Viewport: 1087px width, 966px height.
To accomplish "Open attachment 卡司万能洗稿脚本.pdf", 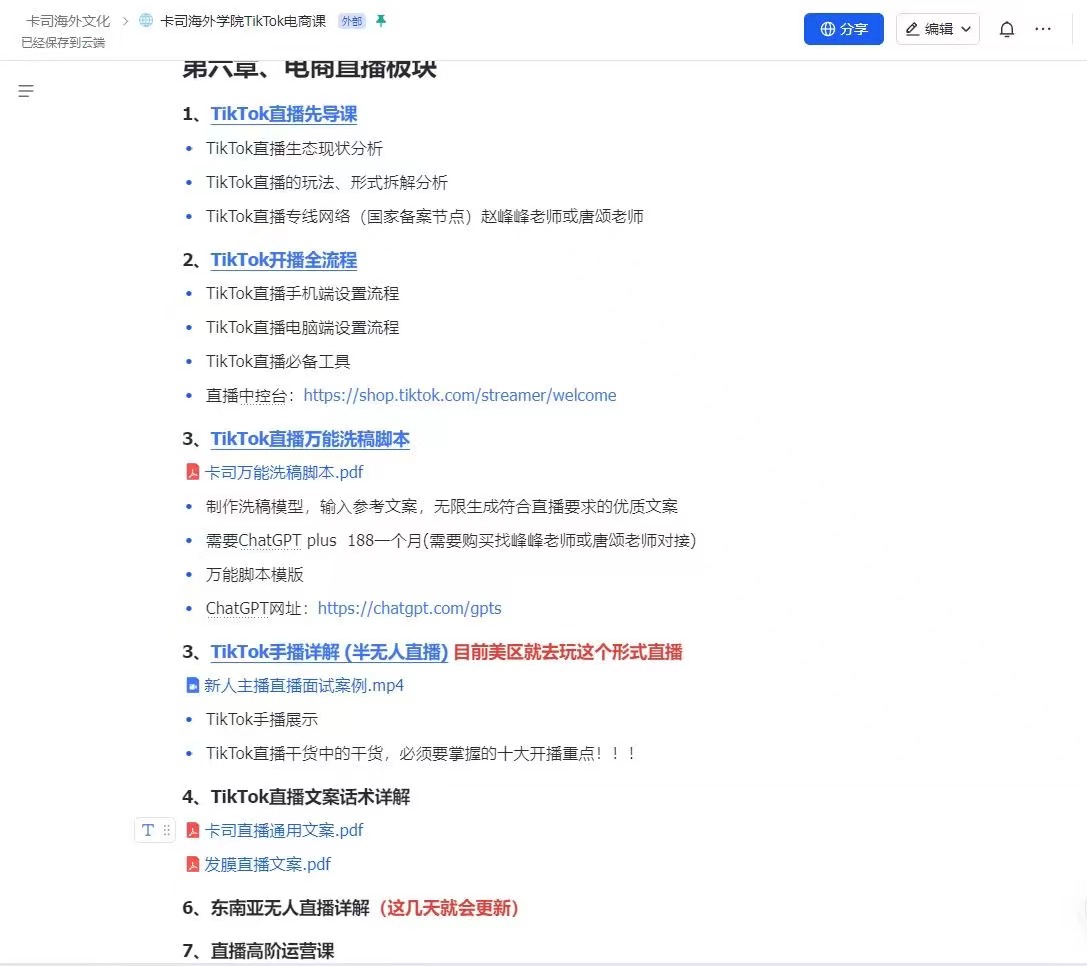I will click(284, 472).
